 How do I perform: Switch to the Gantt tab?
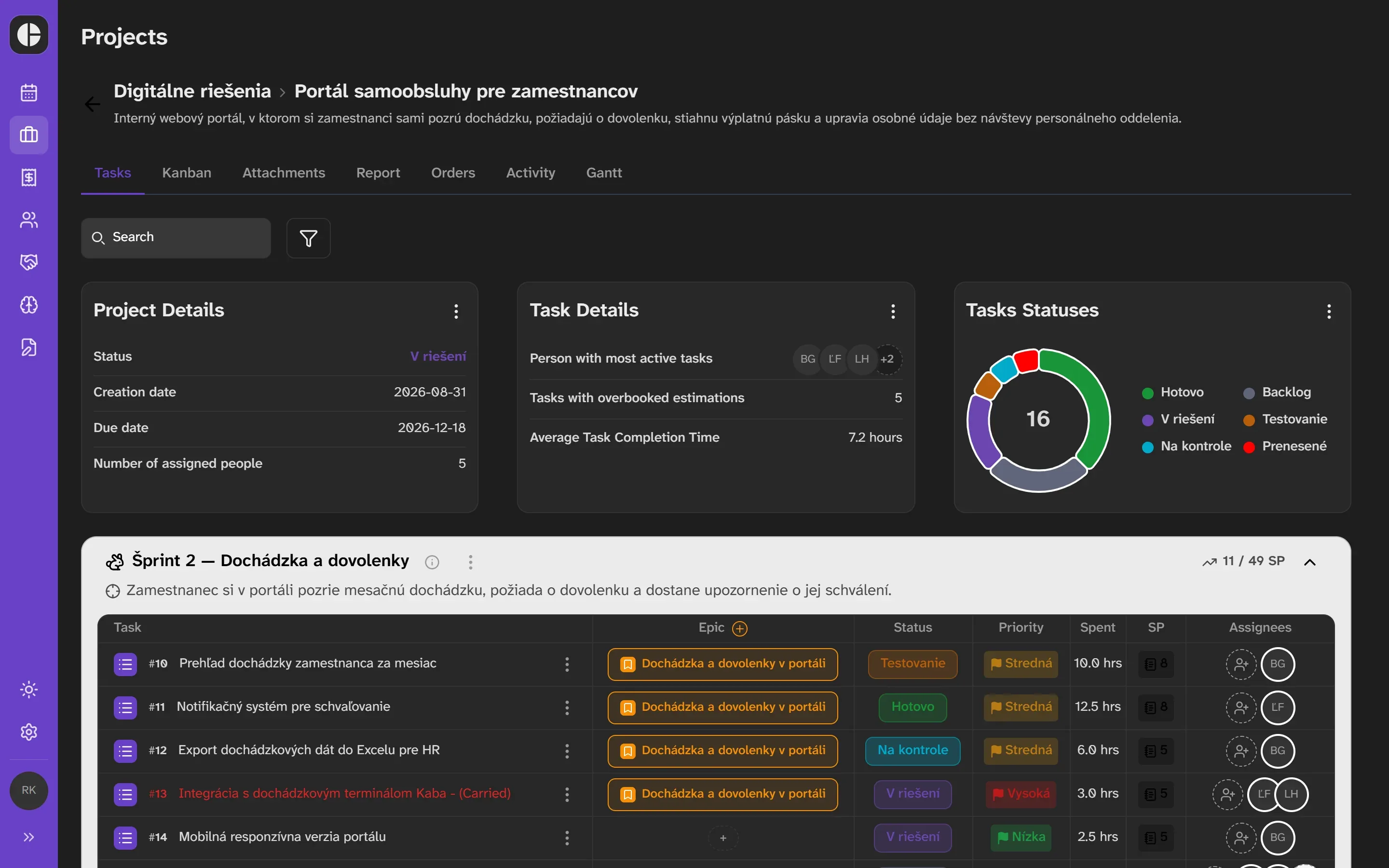[604, 173]
